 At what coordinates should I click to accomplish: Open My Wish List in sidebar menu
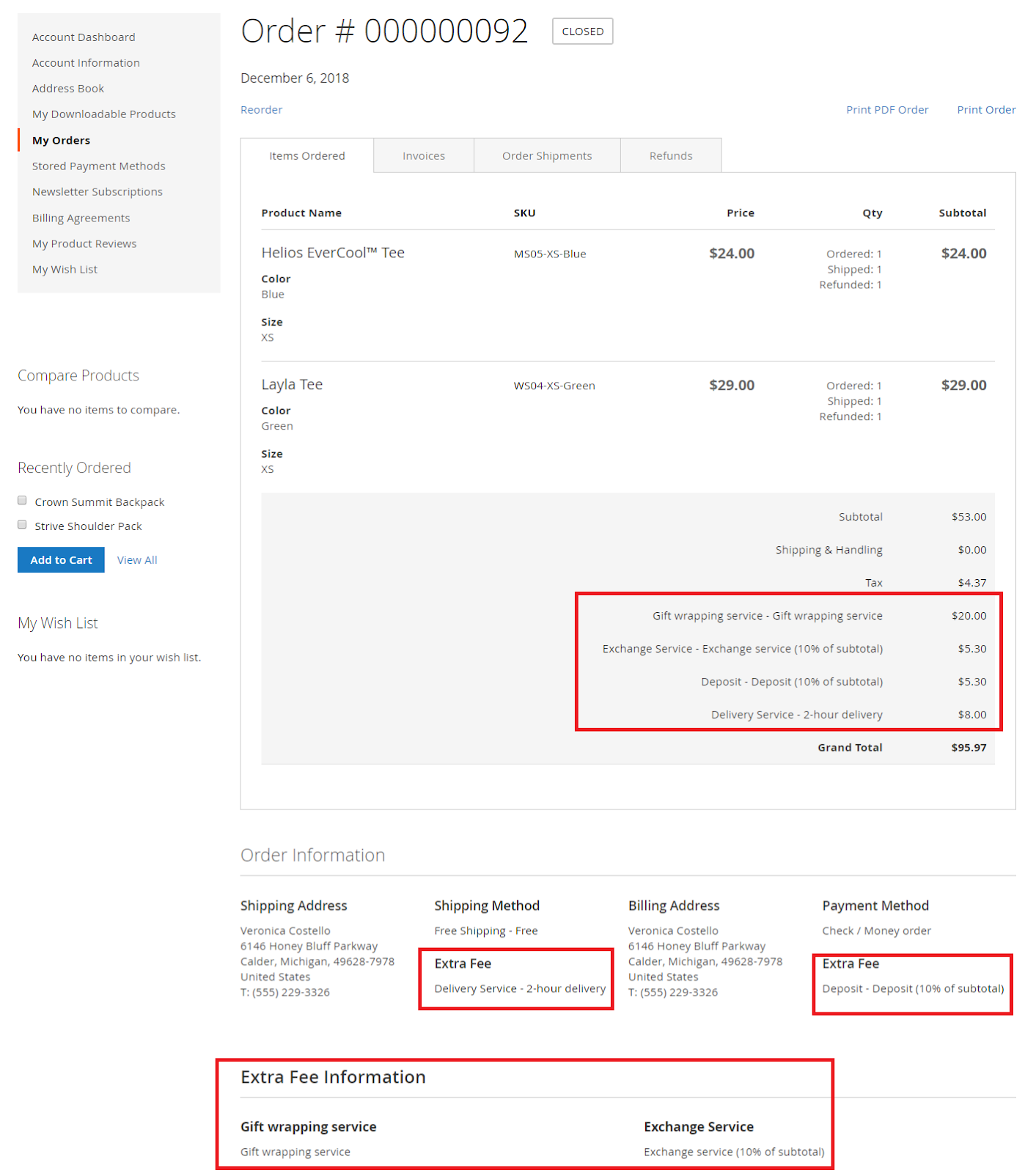point(65,270)
